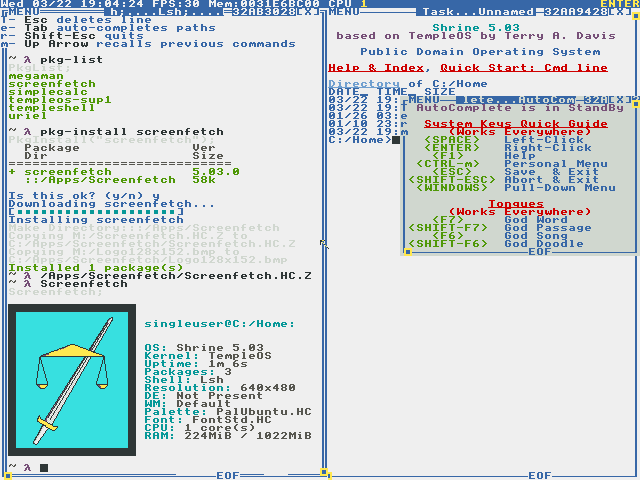The height and width of the screenshot is (480, 640).
Task: Click the Tongues heading link
Action: (x=516, y=204)
